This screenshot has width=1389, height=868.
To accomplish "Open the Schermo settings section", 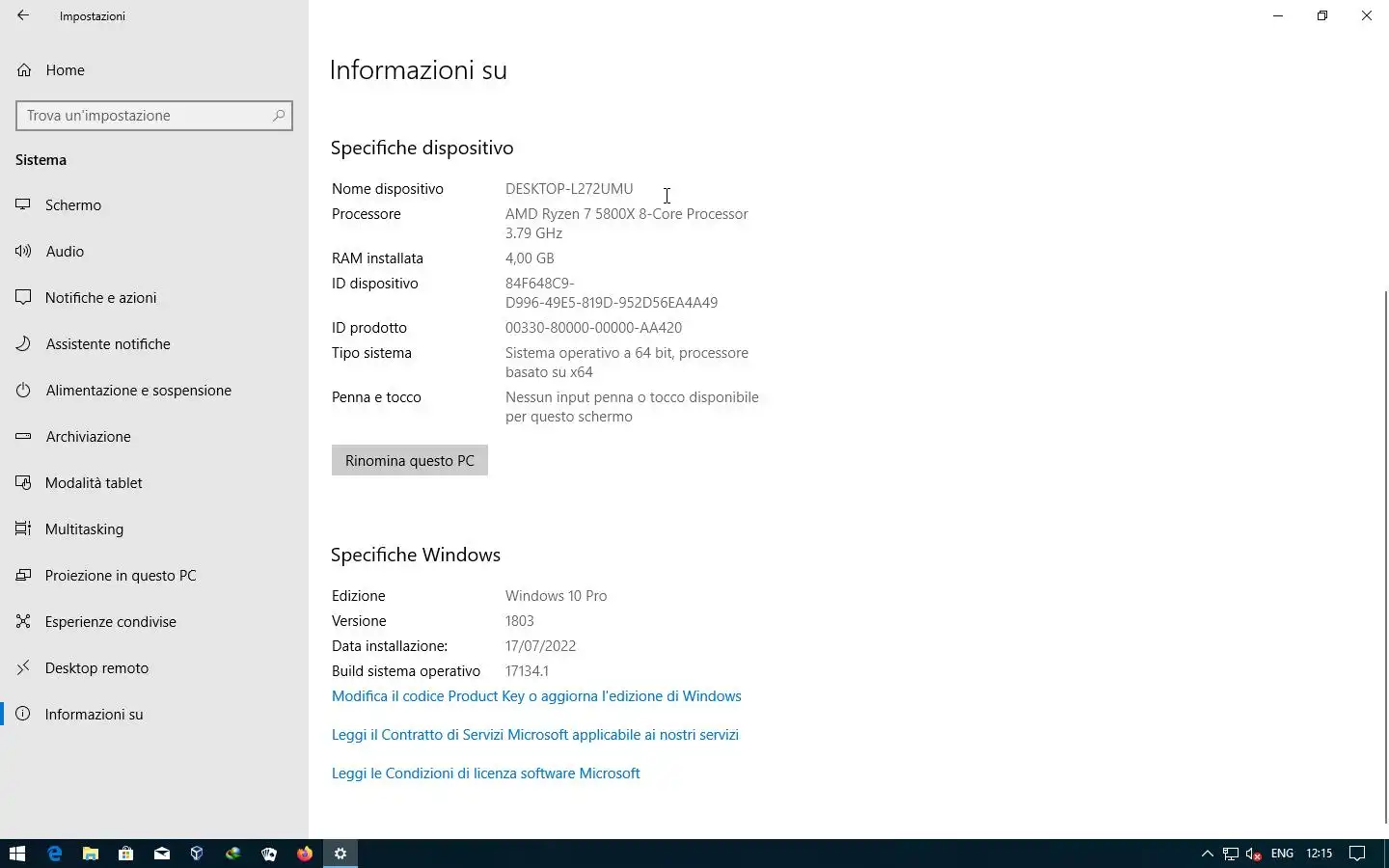I will tap(154, 205).
